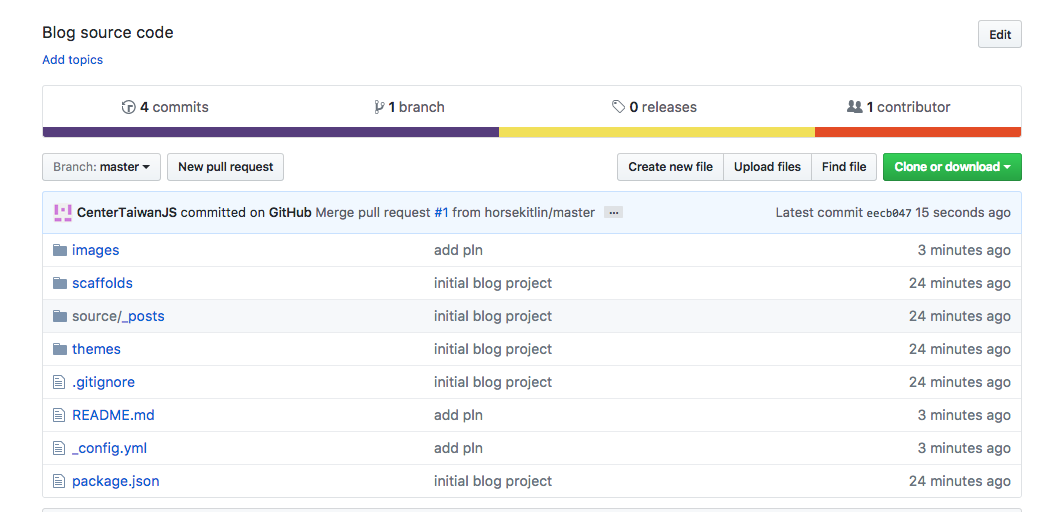Screen dimensions: 1039x512
Task: Click the file icon next to .gitignore
Action: (59, 382)
